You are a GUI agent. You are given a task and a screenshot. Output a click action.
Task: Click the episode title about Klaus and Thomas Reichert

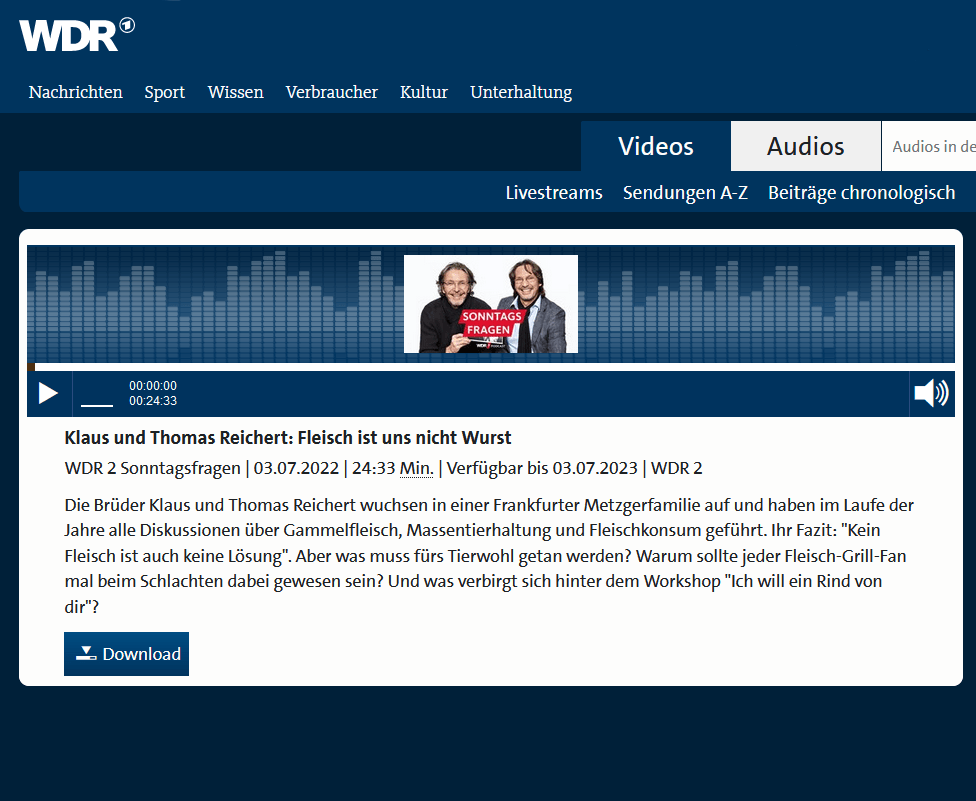click(288, 438)
